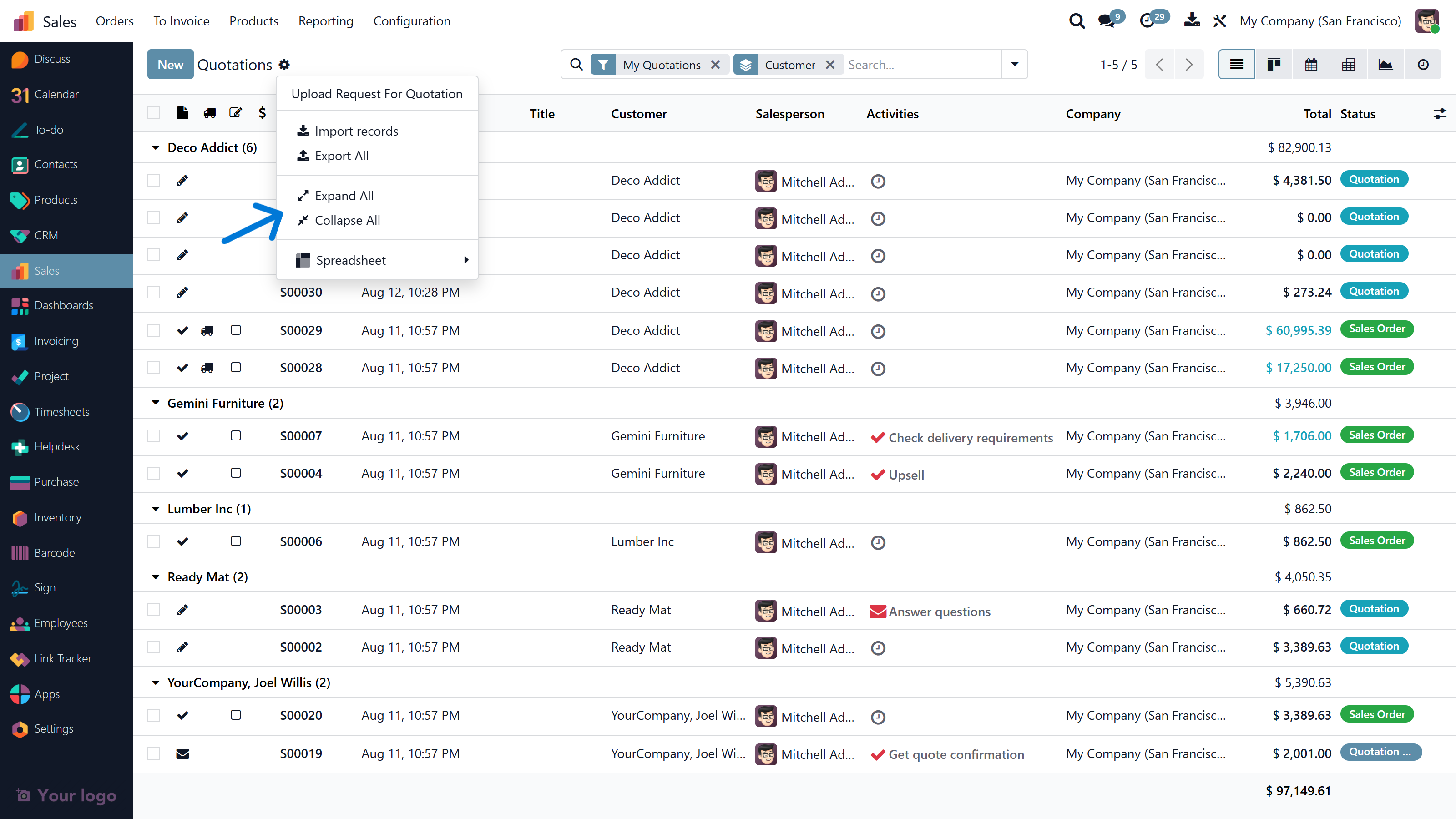1456x819 pixels.
Task: Open the search options dropdown arrow
Action: point(1015,65)
